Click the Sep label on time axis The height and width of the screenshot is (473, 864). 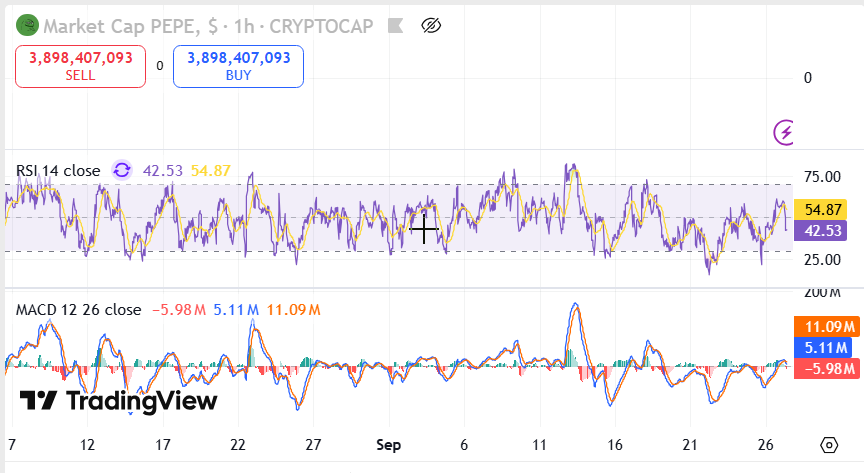click(389, 445)
